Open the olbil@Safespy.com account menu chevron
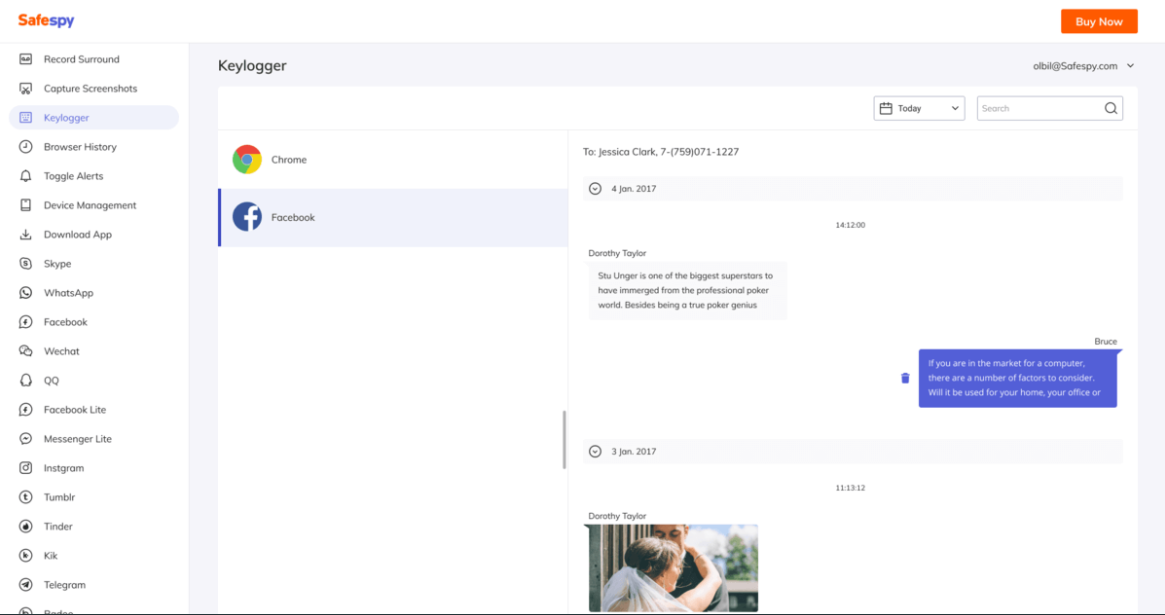The width and height of the screenshot is (1165, 615). [x=1130, y=65]
